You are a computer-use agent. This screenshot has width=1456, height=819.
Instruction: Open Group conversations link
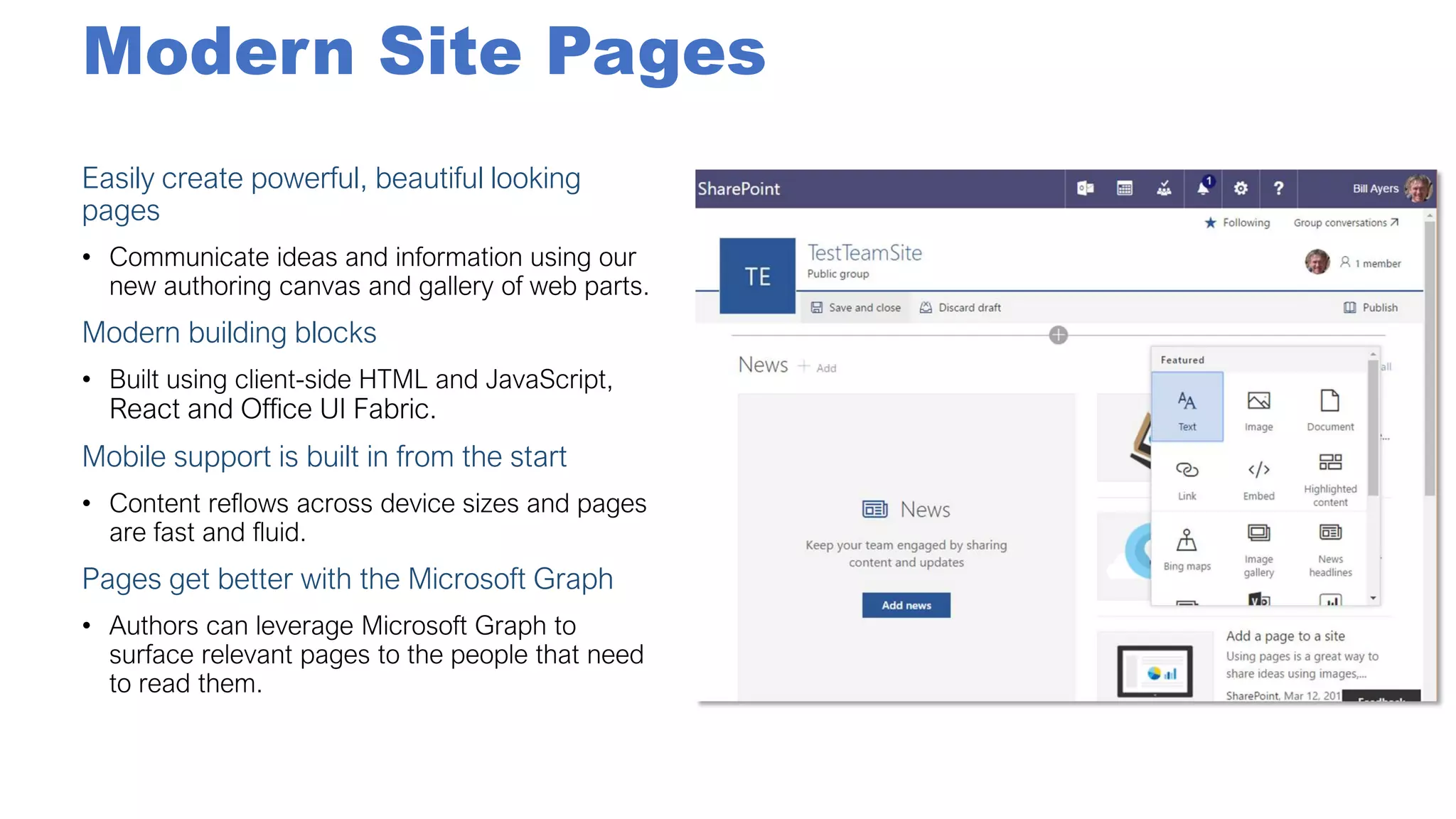coord(1346,223)
